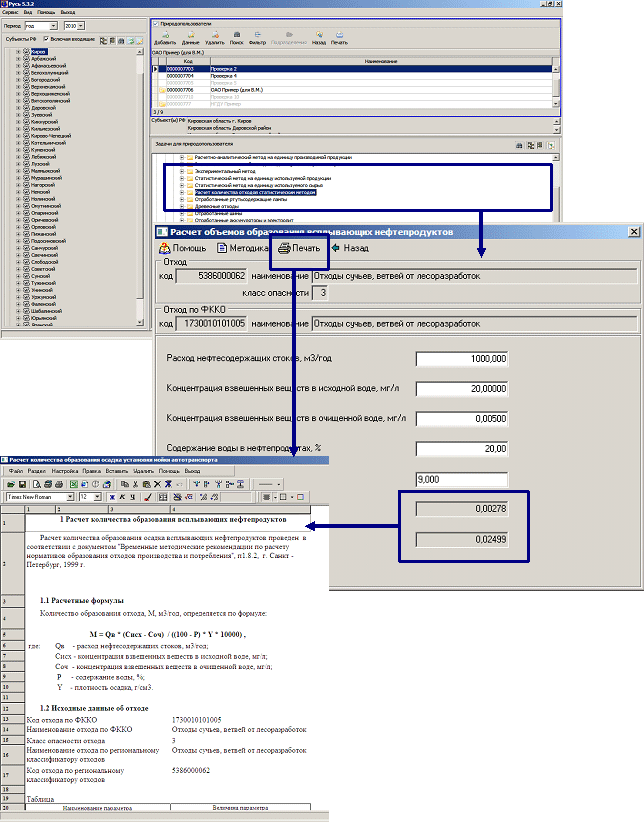Open Поиск (Search) from the toolbar
The height and width of the screenshot is (822, 644).
[235, 40]
